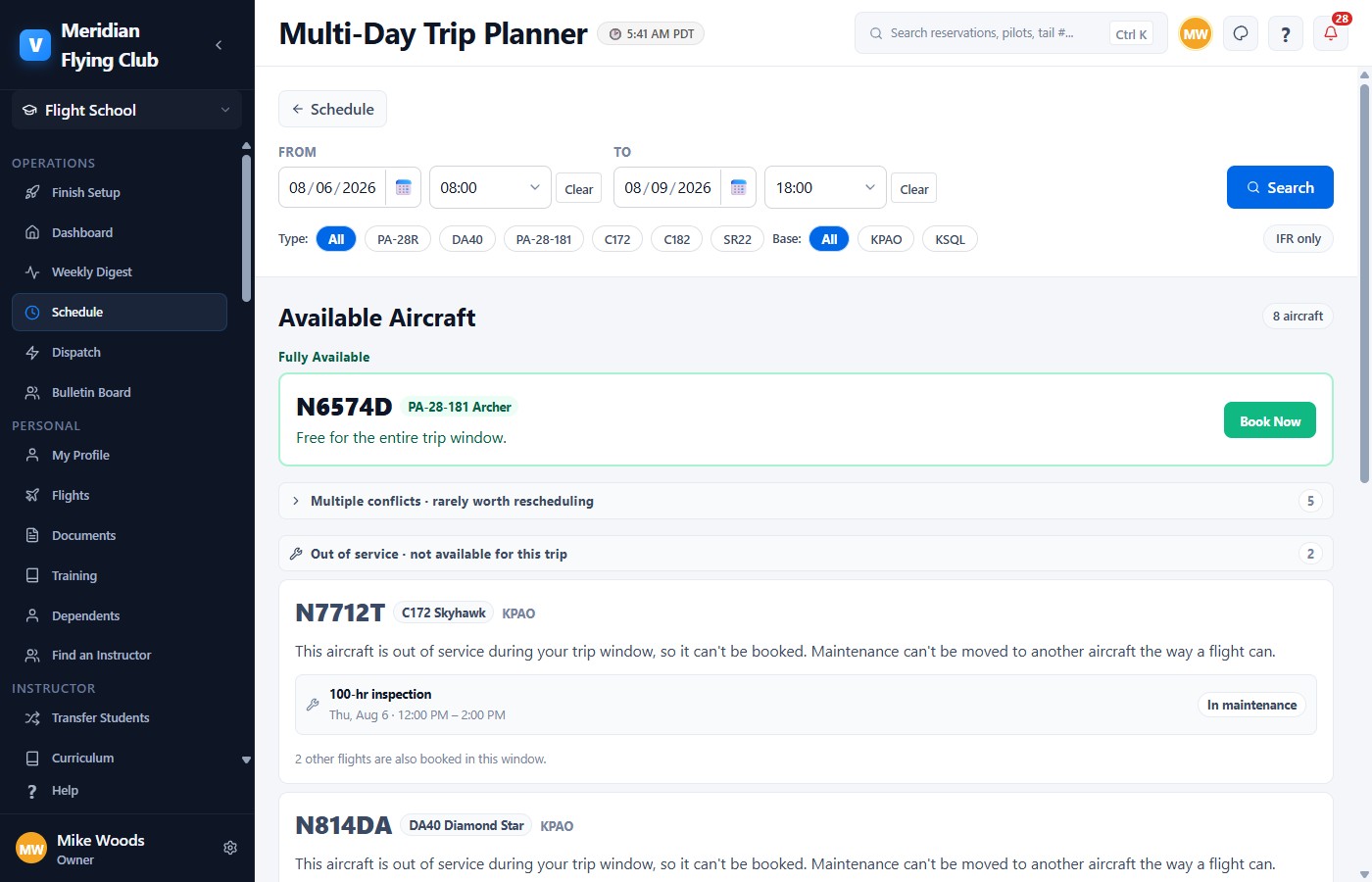1372x882 pixels.
Task: Collapse the Out of service section
Action: coord(806,554)
